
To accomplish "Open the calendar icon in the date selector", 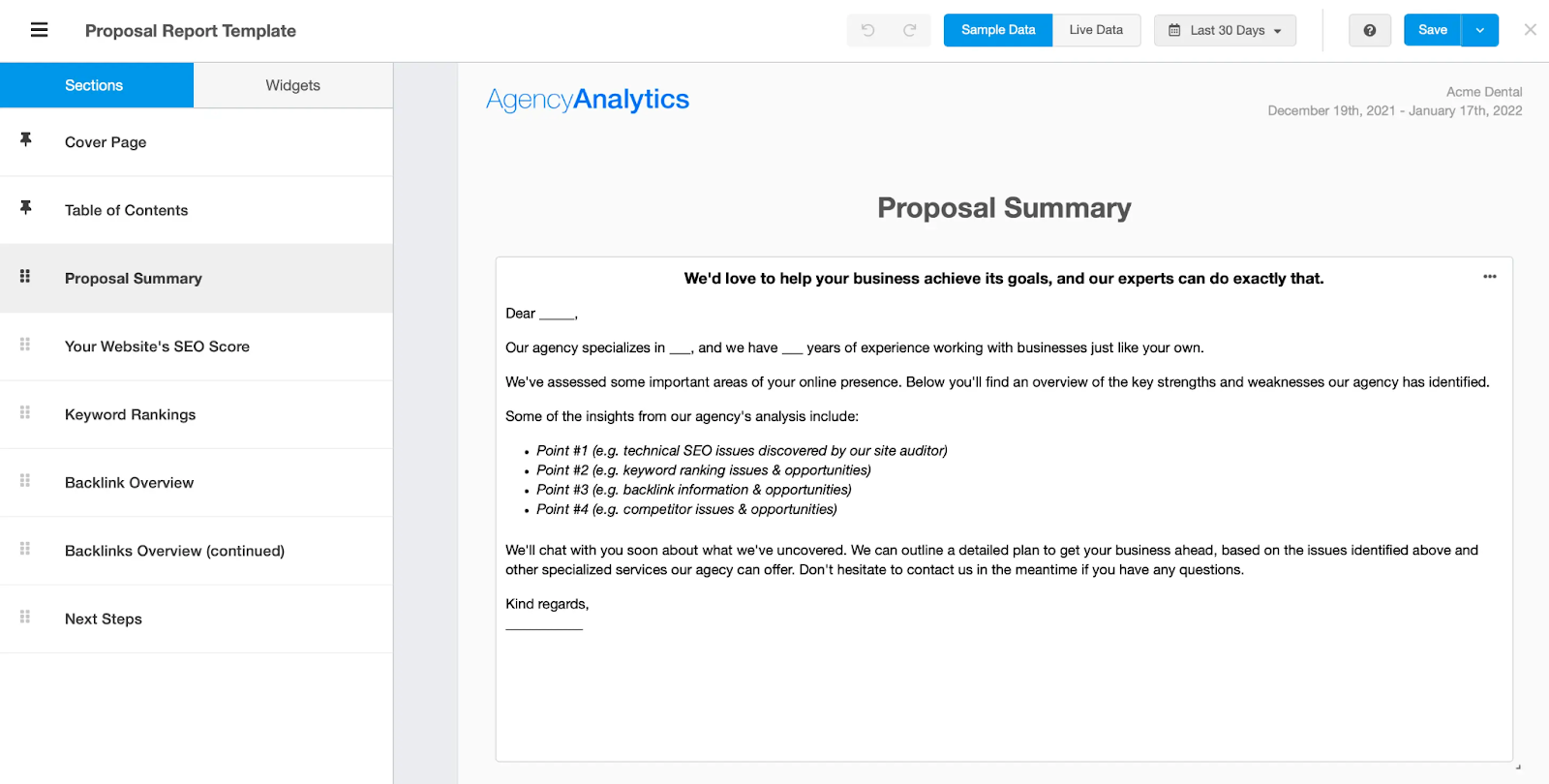I will (x=1174, y=30).
